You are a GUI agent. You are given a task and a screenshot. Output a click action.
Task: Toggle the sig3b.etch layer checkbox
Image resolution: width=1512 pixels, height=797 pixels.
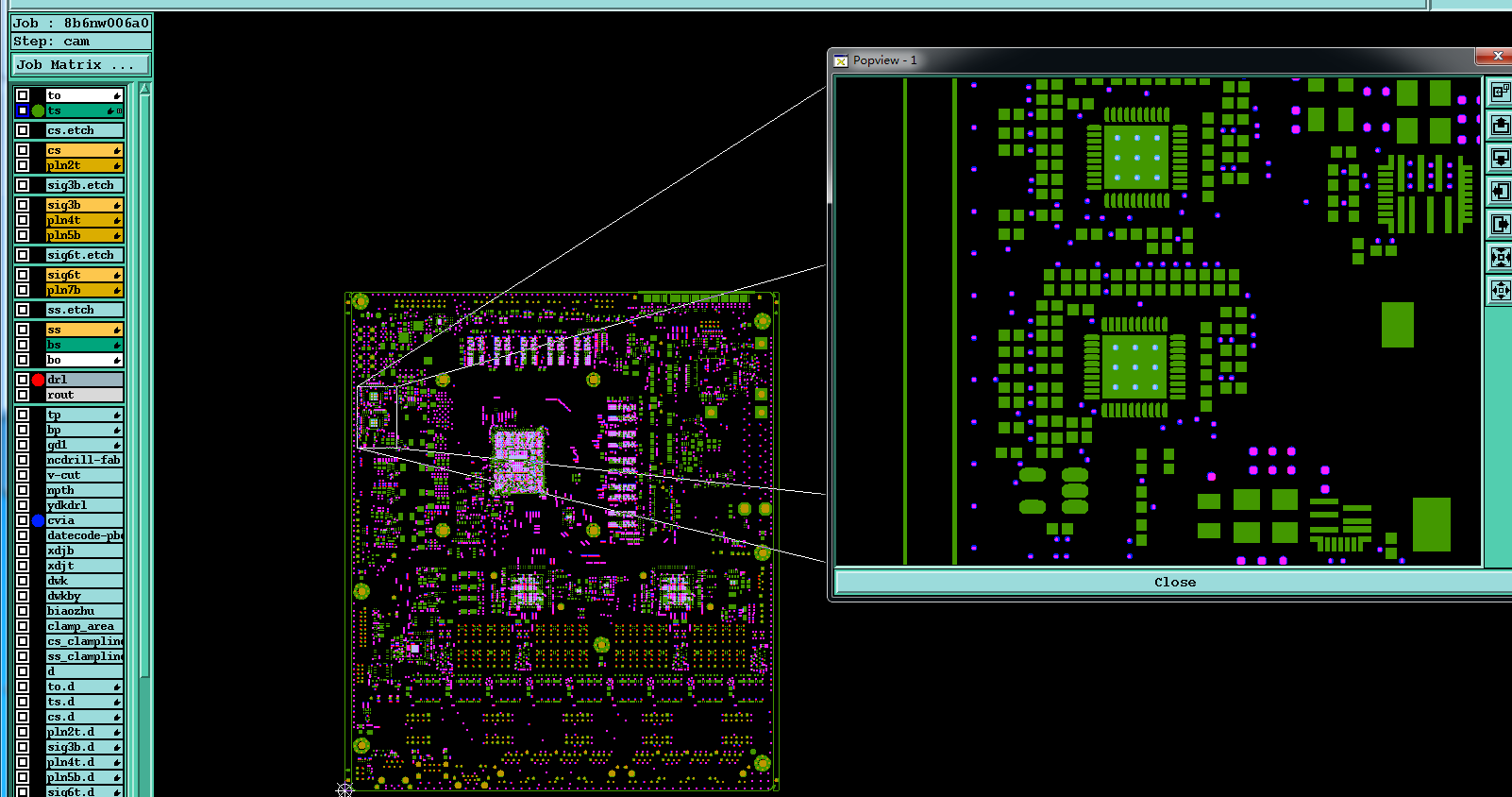(23, 185)
